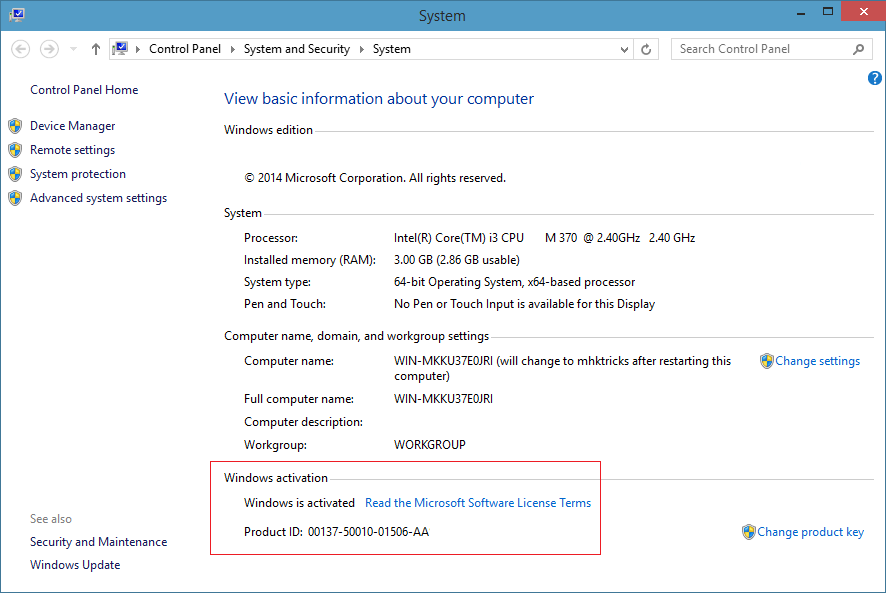Navigate to Control Panel via breadcrumb

(185, 48)
